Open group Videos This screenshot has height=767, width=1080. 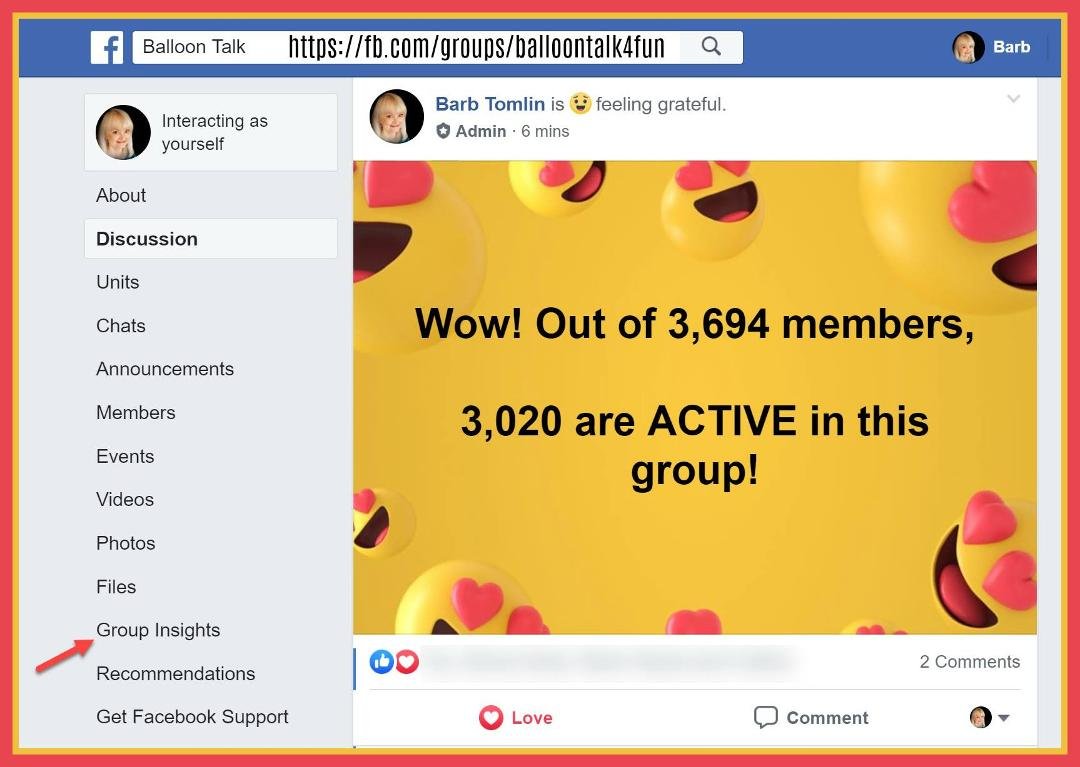tap(125, 499)
